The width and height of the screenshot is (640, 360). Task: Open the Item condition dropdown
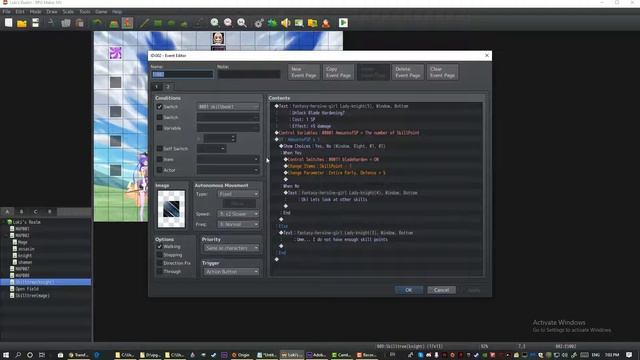pyautogui.click(x=228, y=159)
